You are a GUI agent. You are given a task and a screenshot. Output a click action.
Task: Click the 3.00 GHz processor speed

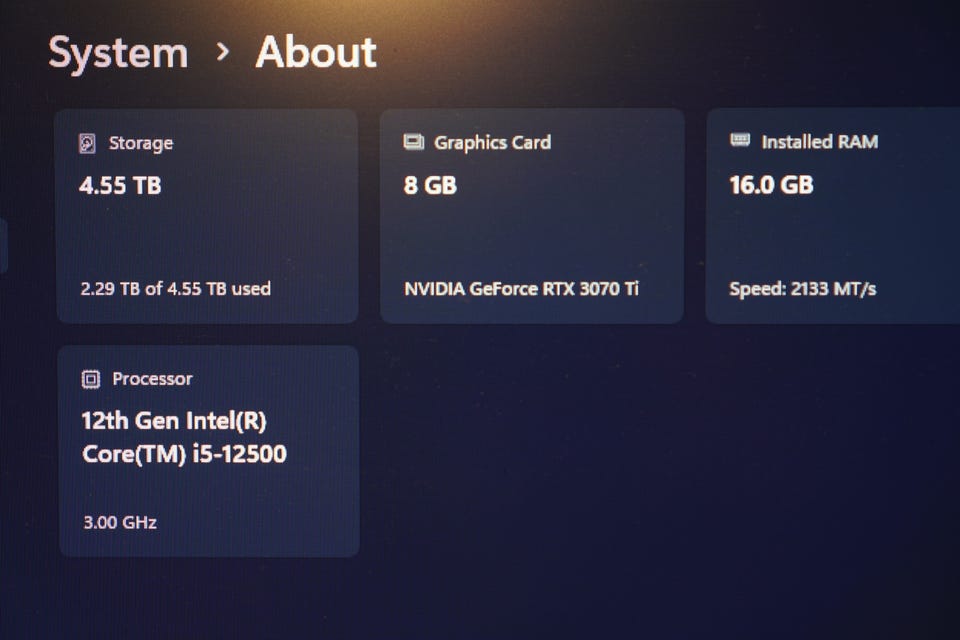119,522
